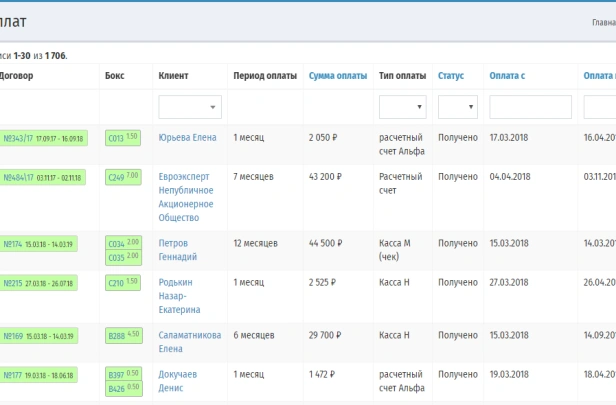The height and width of the screenshot is (405, 616).
Task: Sort by Оплата с column header
Action: [x=507, y=76]
